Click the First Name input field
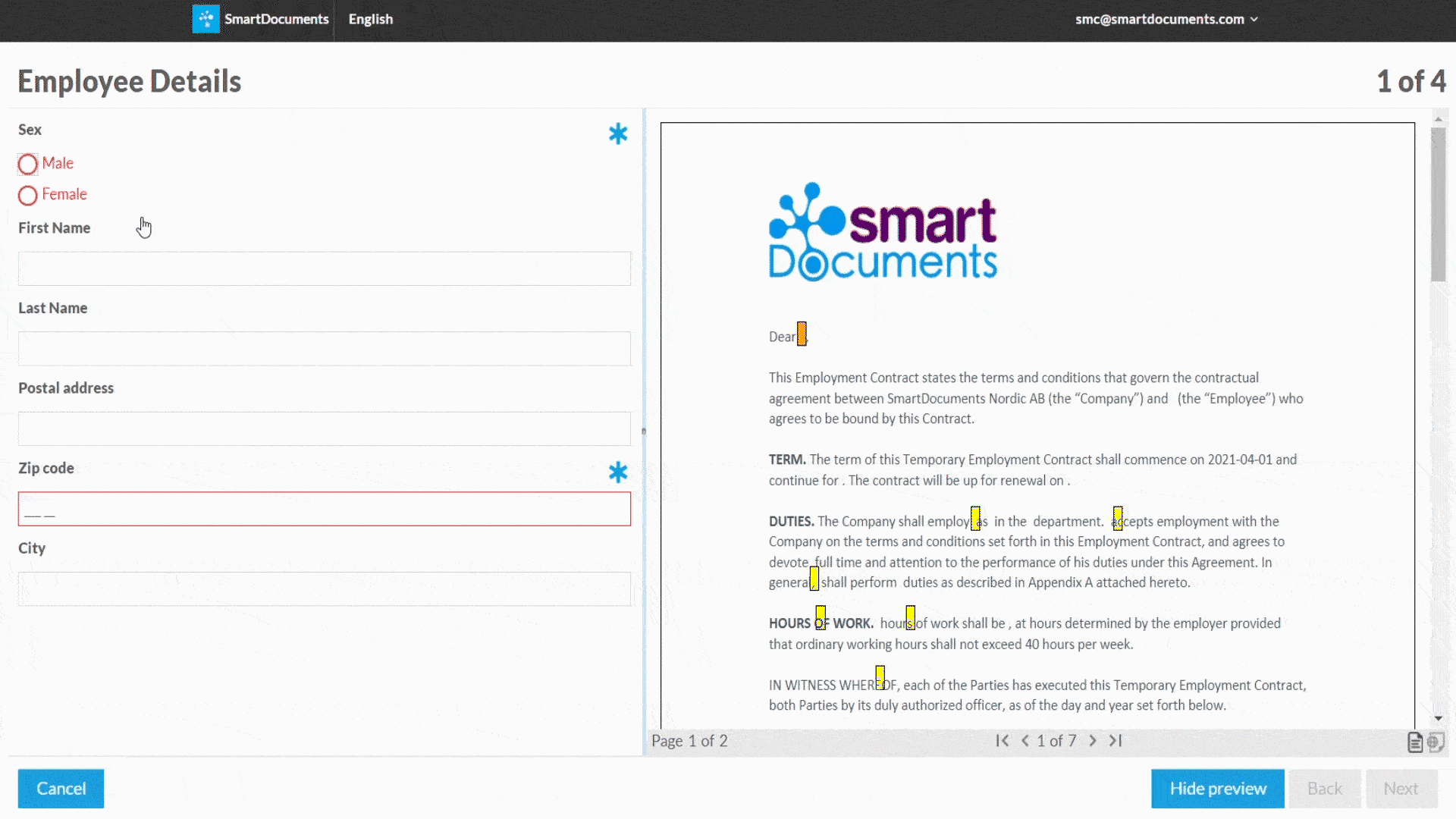1456x819 pixels. (325, 268)
